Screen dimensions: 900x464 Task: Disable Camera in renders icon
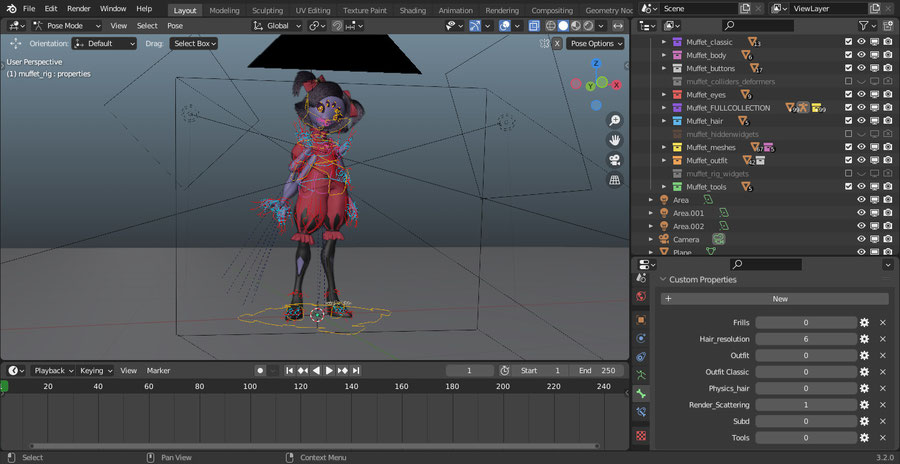888,239
